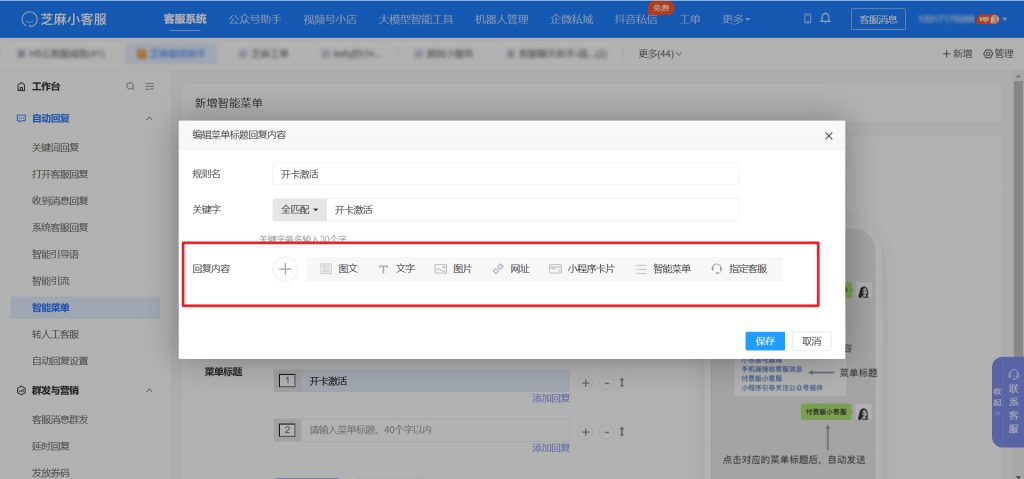
Task: Switch to 公众号助手 top tab
Action: [255, 19]
